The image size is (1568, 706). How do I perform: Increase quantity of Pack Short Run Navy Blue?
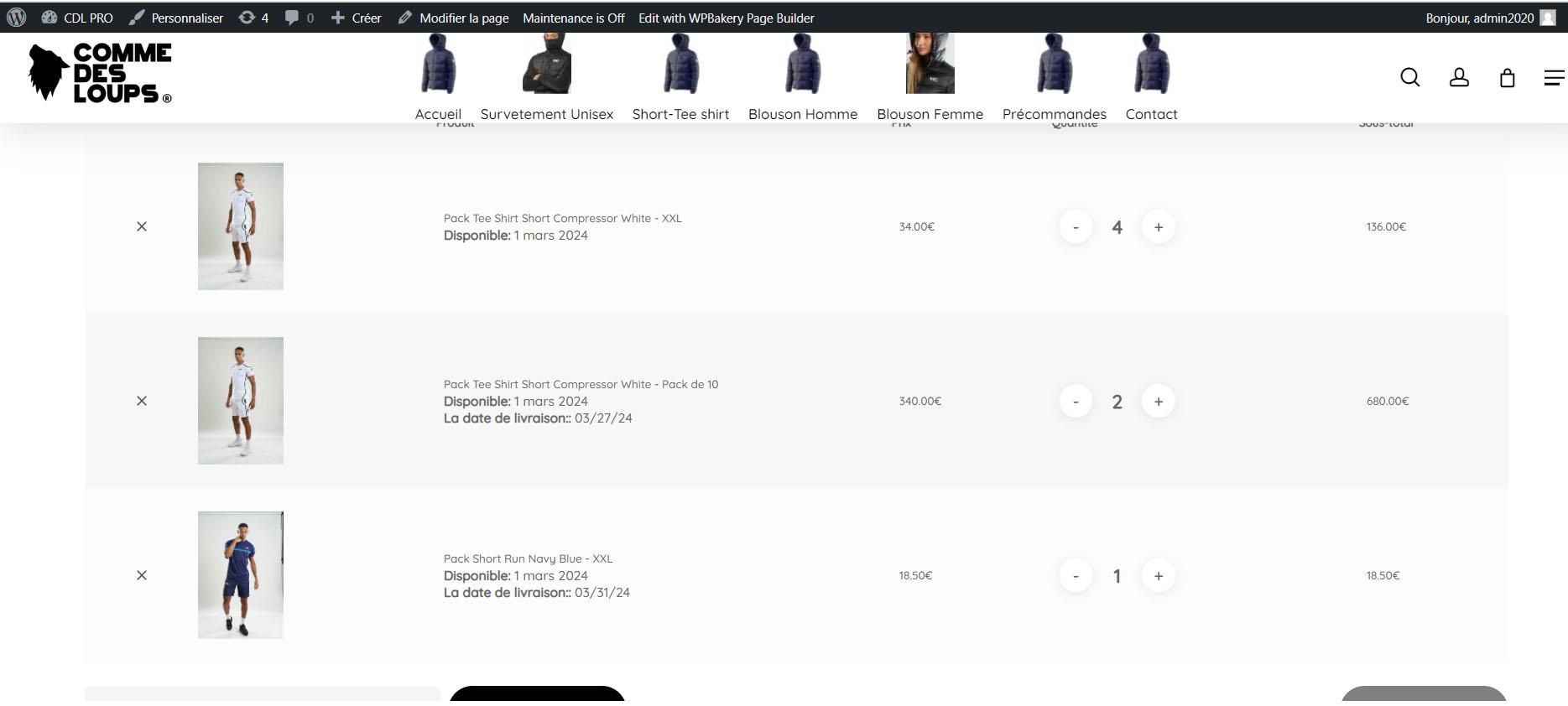pyautogui.click(x=1159, y=576)
